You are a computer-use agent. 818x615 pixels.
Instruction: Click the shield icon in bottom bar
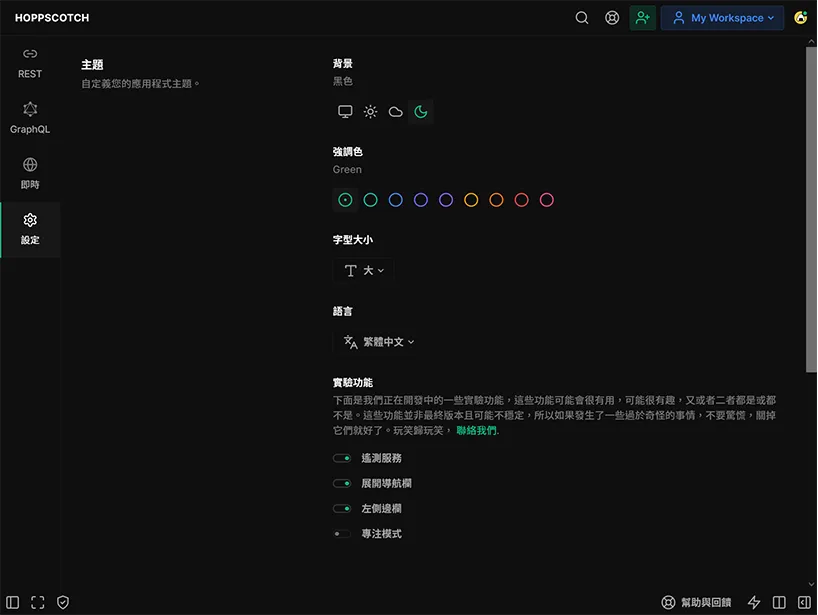pyautogui.click(x=63, y=602)
